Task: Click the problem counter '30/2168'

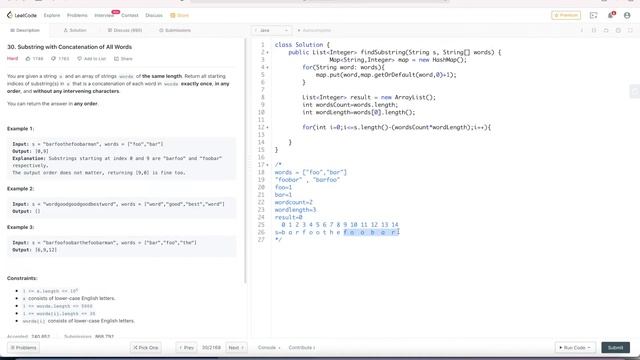Action: point(211,348)
